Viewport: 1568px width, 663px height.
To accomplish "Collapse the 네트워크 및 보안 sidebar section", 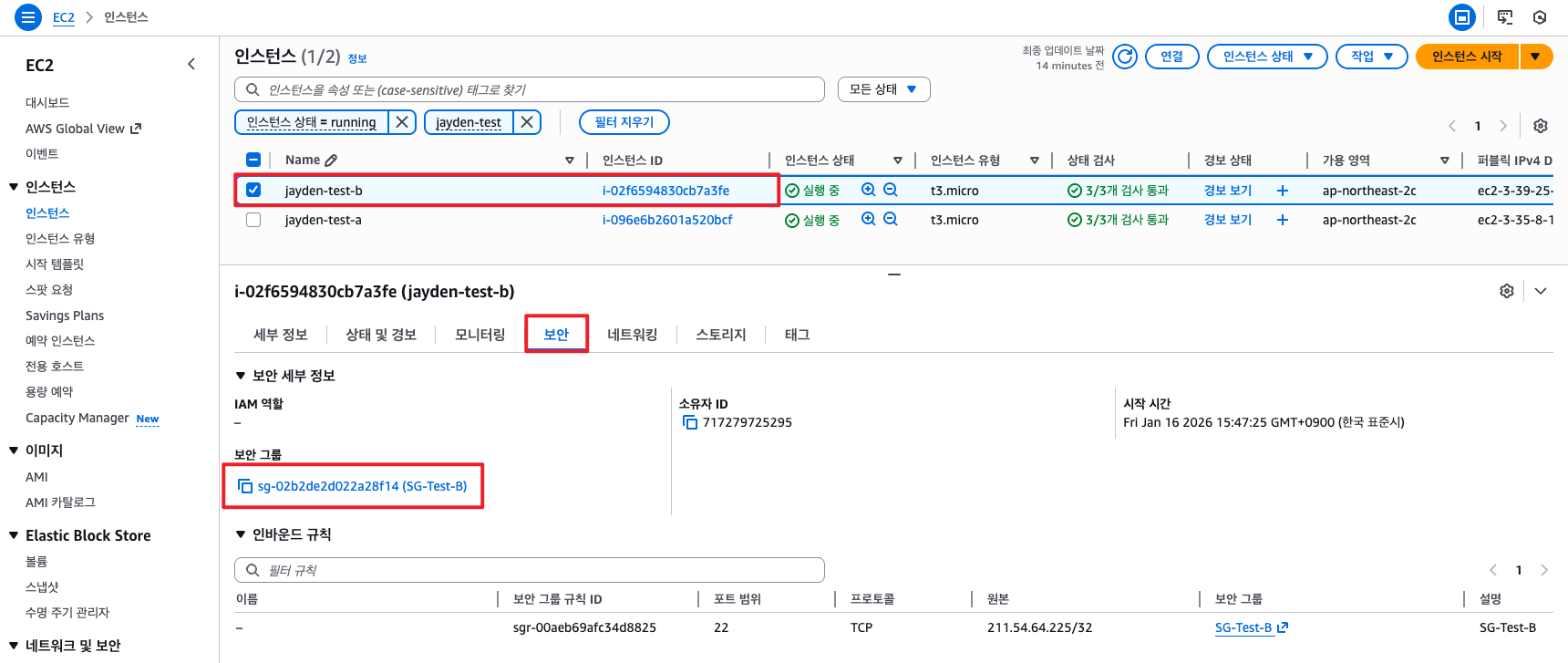I will coord(14,646).
